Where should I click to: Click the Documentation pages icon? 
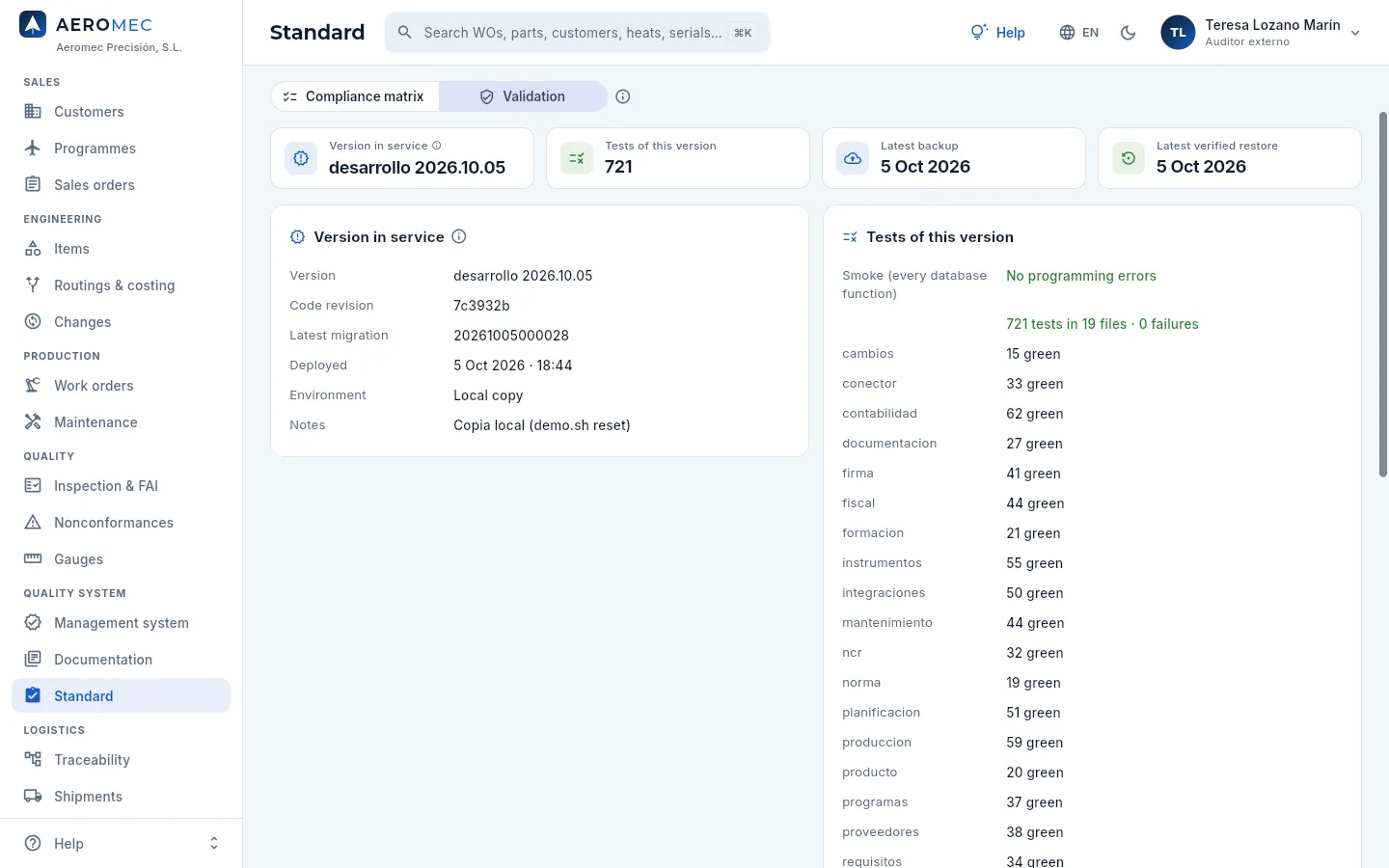33,660
